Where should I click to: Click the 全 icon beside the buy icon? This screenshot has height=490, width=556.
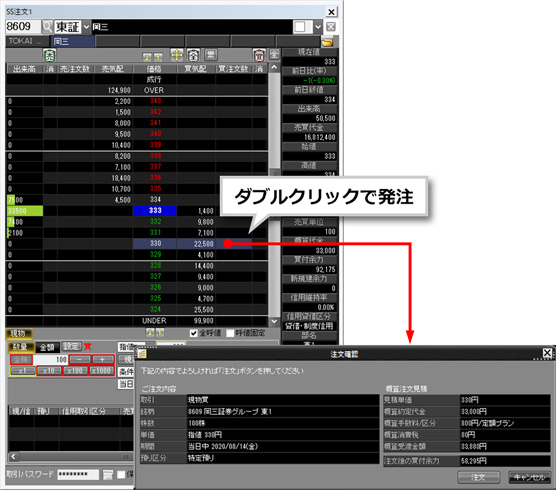[274, 55]
